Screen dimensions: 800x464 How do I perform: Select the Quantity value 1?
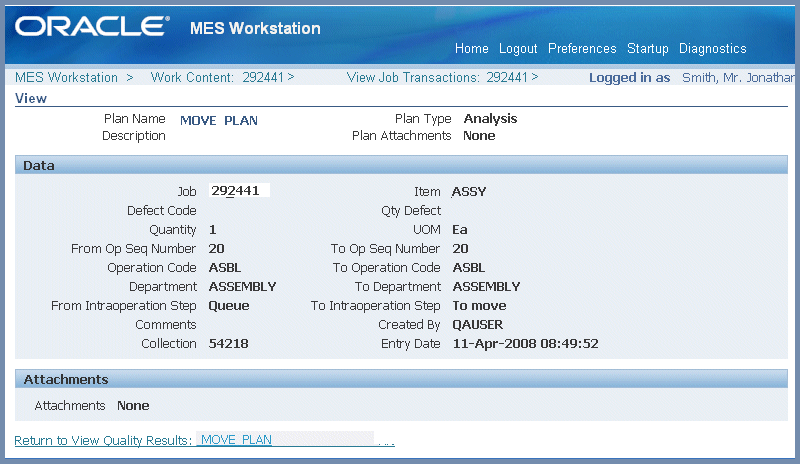pyautogui.click(x=213, y=230)
